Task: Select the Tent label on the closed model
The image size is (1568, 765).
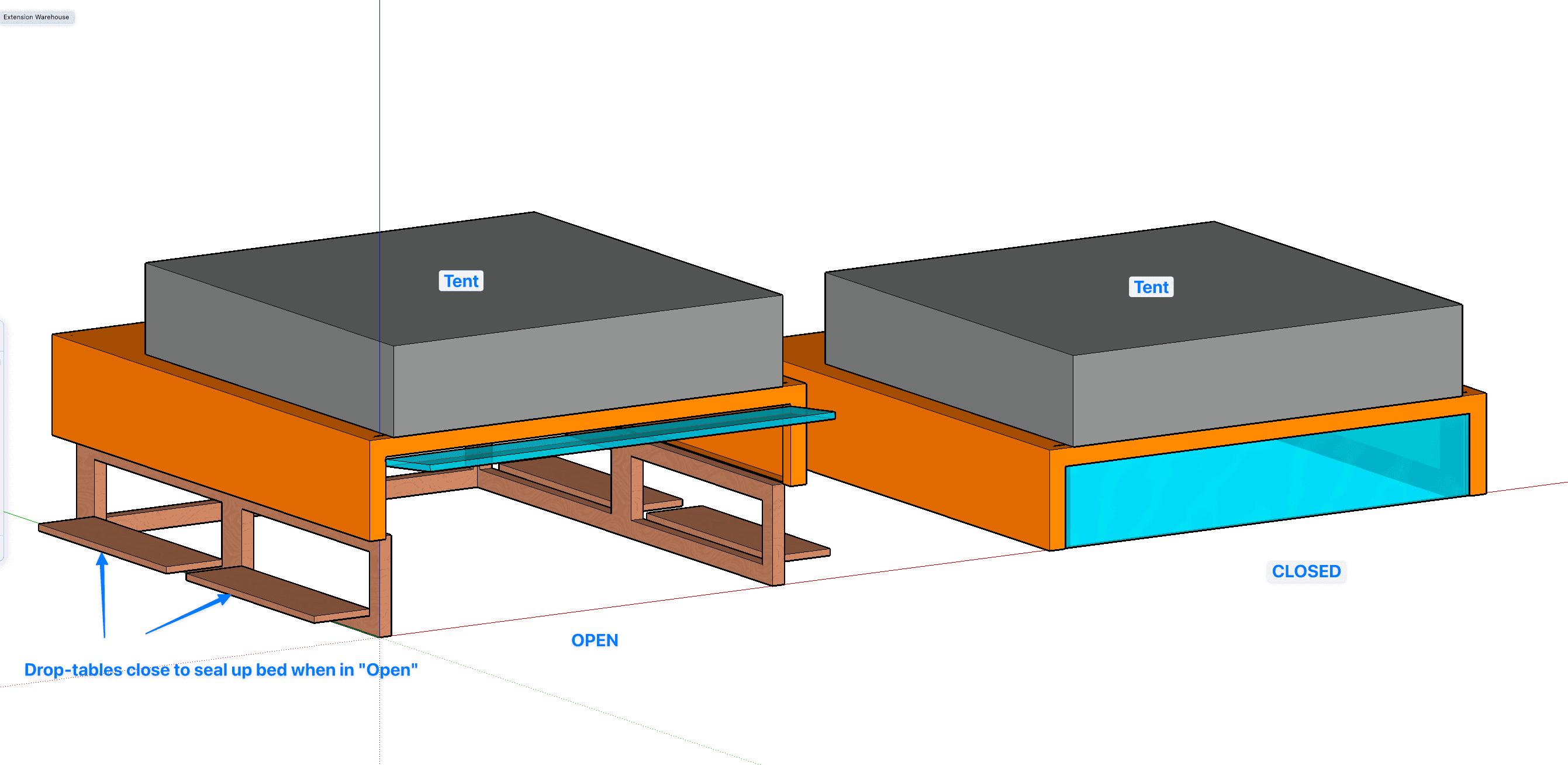Action: 1151,287
